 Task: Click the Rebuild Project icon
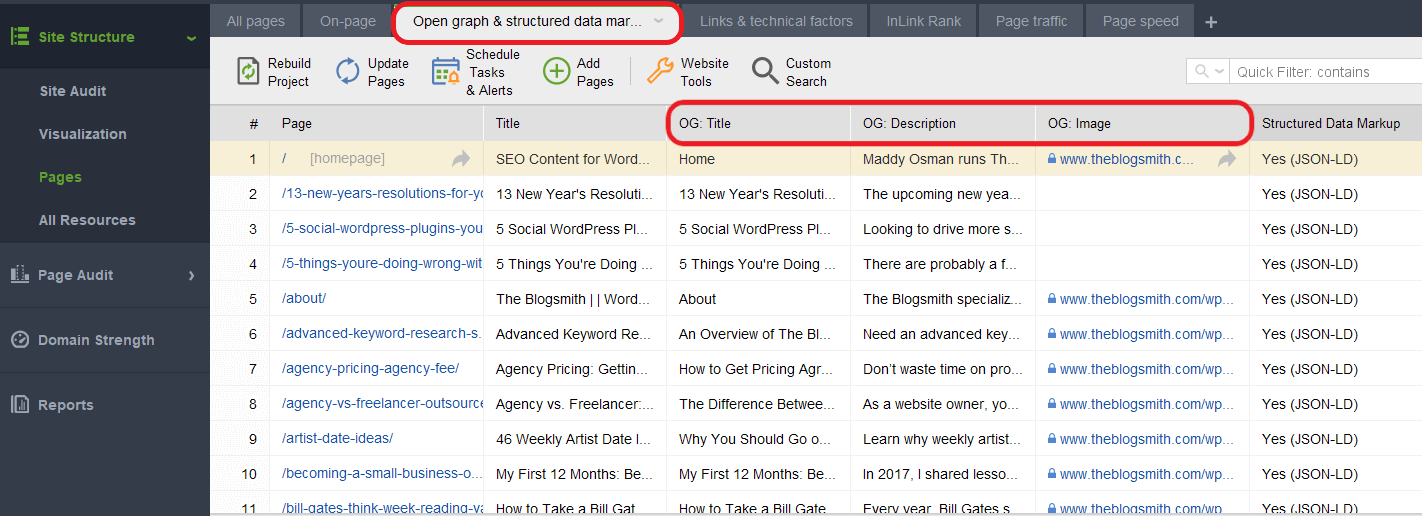tap(247, 72)
